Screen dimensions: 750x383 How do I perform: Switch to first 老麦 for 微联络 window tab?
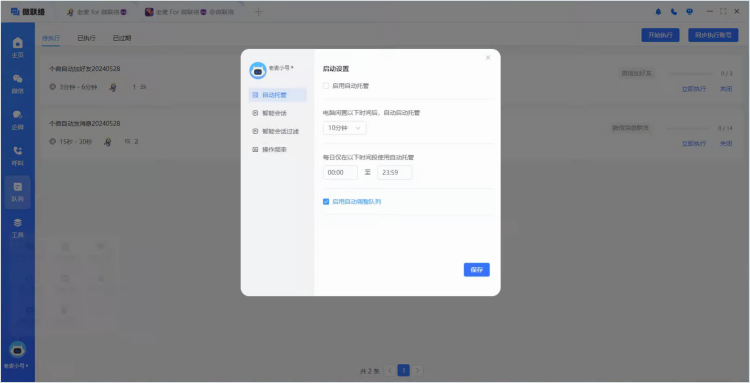click(x=97, y=12)
